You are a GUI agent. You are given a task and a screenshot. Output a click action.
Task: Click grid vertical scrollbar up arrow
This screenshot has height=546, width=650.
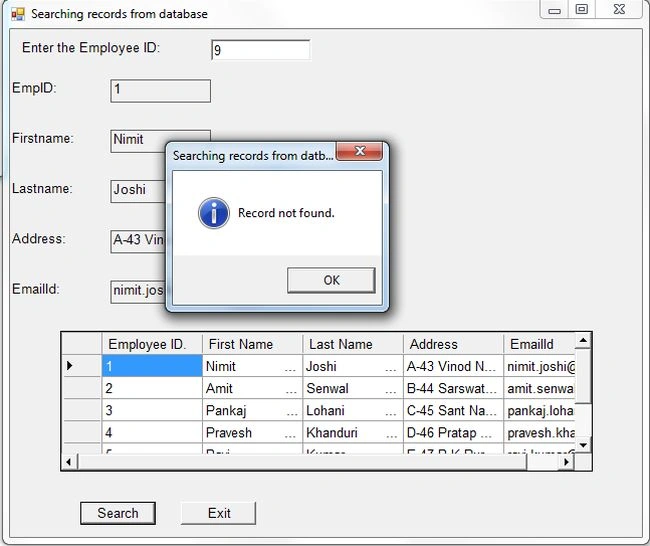583,341
